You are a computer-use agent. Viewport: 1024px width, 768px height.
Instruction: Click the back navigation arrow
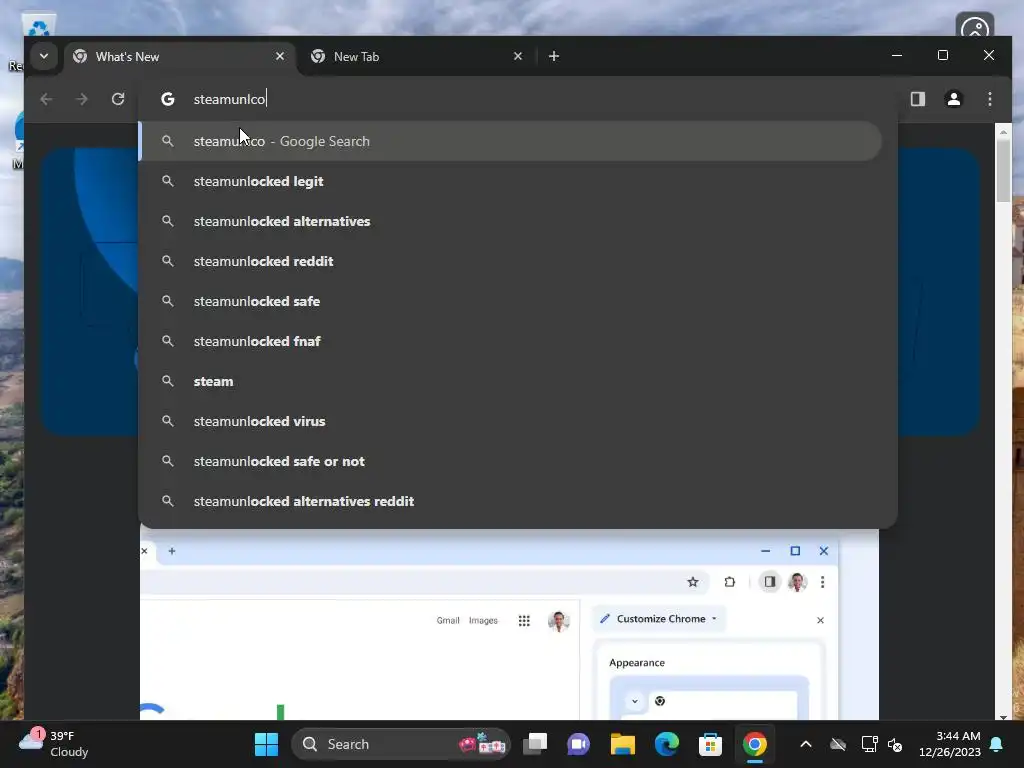click(x=46, y=99)
